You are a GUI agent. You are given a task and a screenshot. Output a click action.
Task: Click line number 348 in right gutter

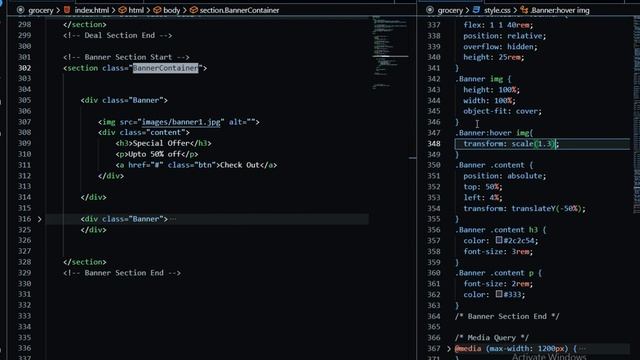click(x=434, y=144)
